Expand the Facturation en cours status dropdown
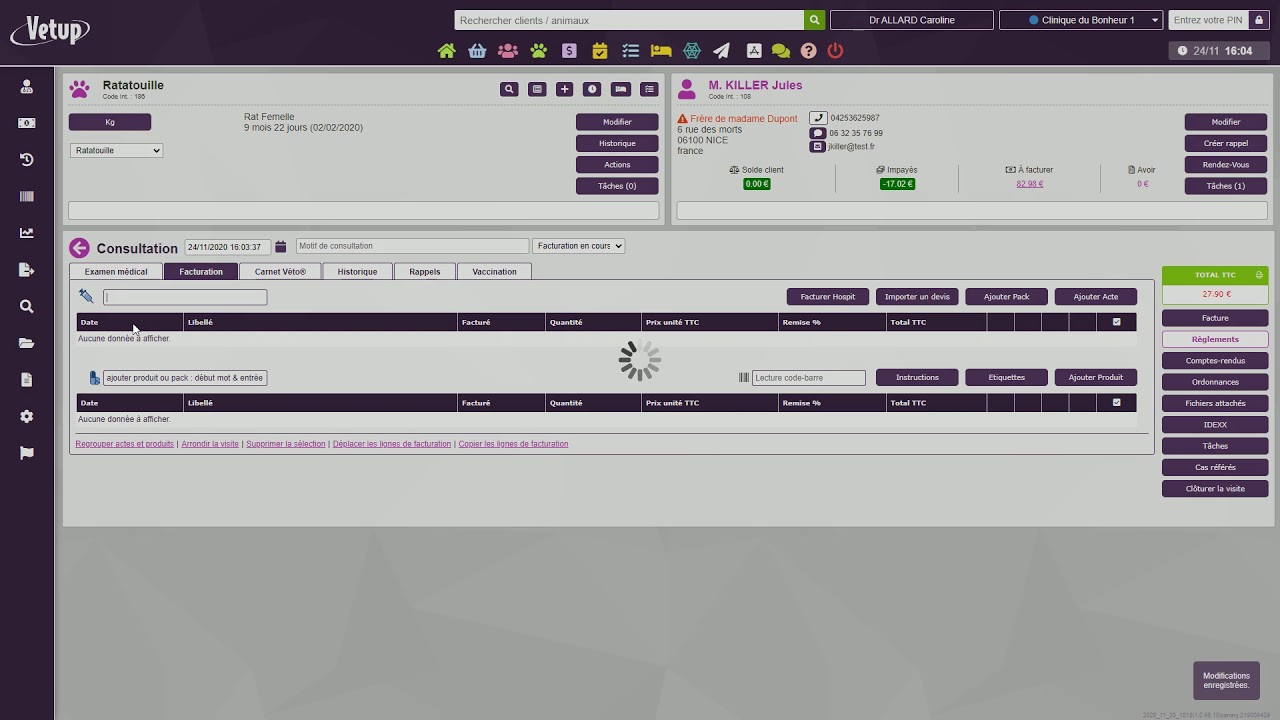 click(578, 246)
